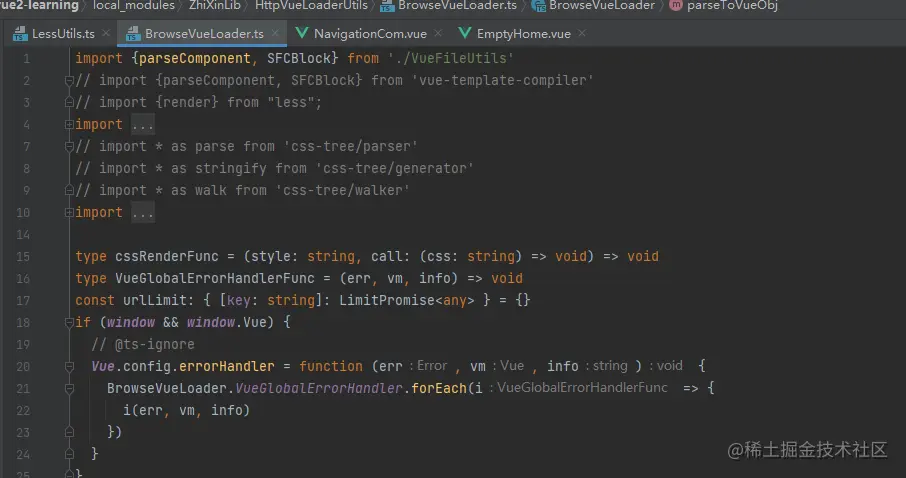The height and width of the screenshot is (478, 906).
Task: Click the parseToVueObj method breadcrumb
Action: [x=732, y=5]
